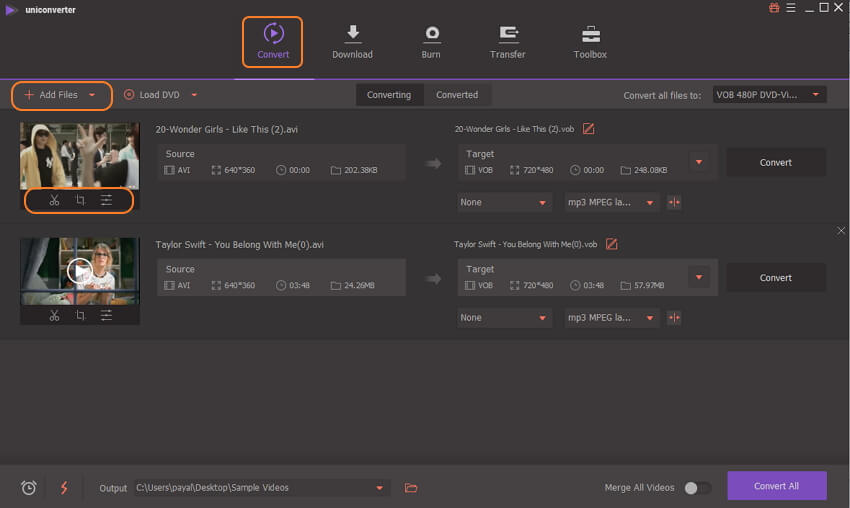Trim the Taylor Swift video with scissors icon
Image resolution: width=850 pixels, height=508 pixels.
[x=54, y=316]
